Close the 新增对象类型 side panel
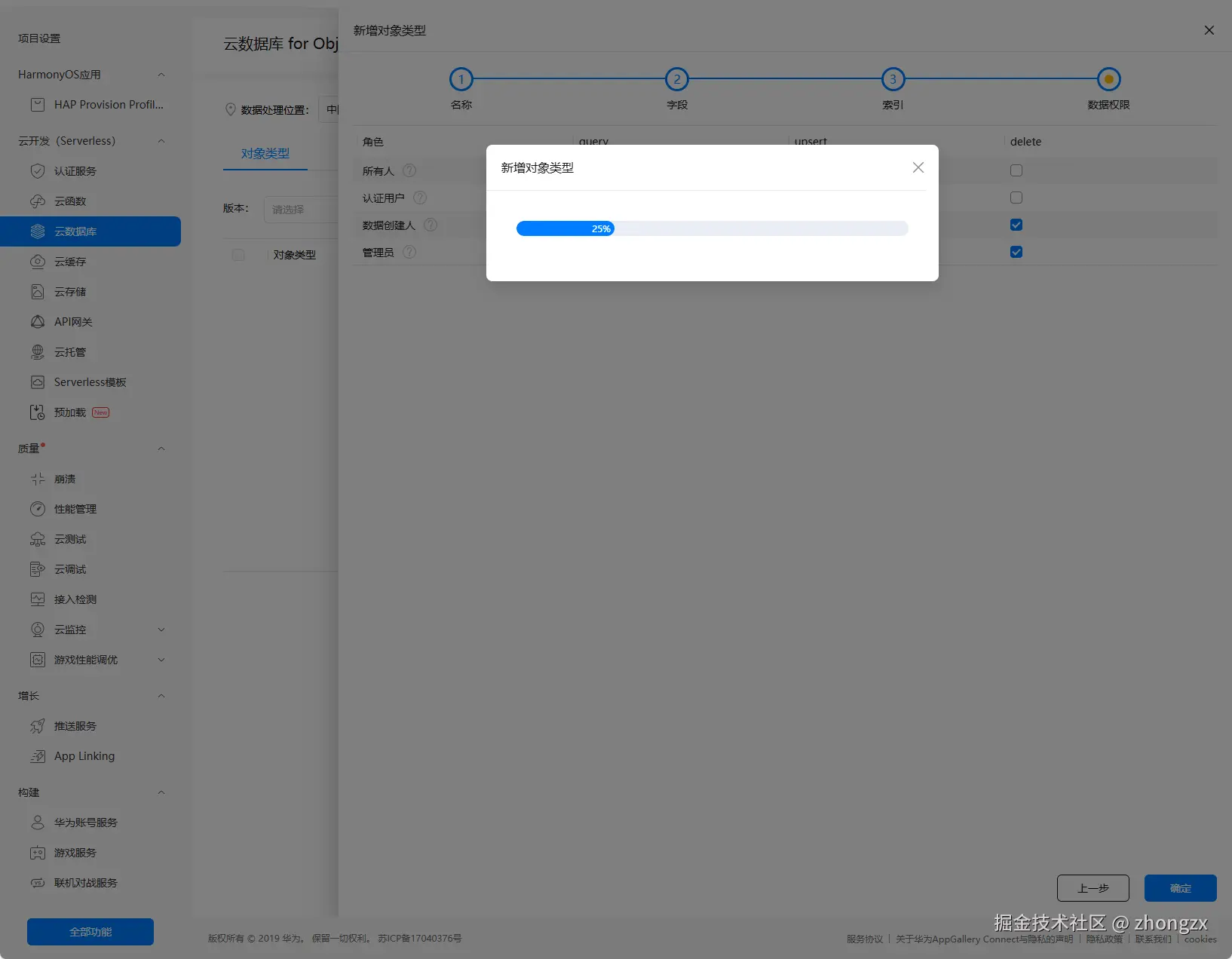The height and width of the screenshot is (959, 1232). (x=1209, y=30)
